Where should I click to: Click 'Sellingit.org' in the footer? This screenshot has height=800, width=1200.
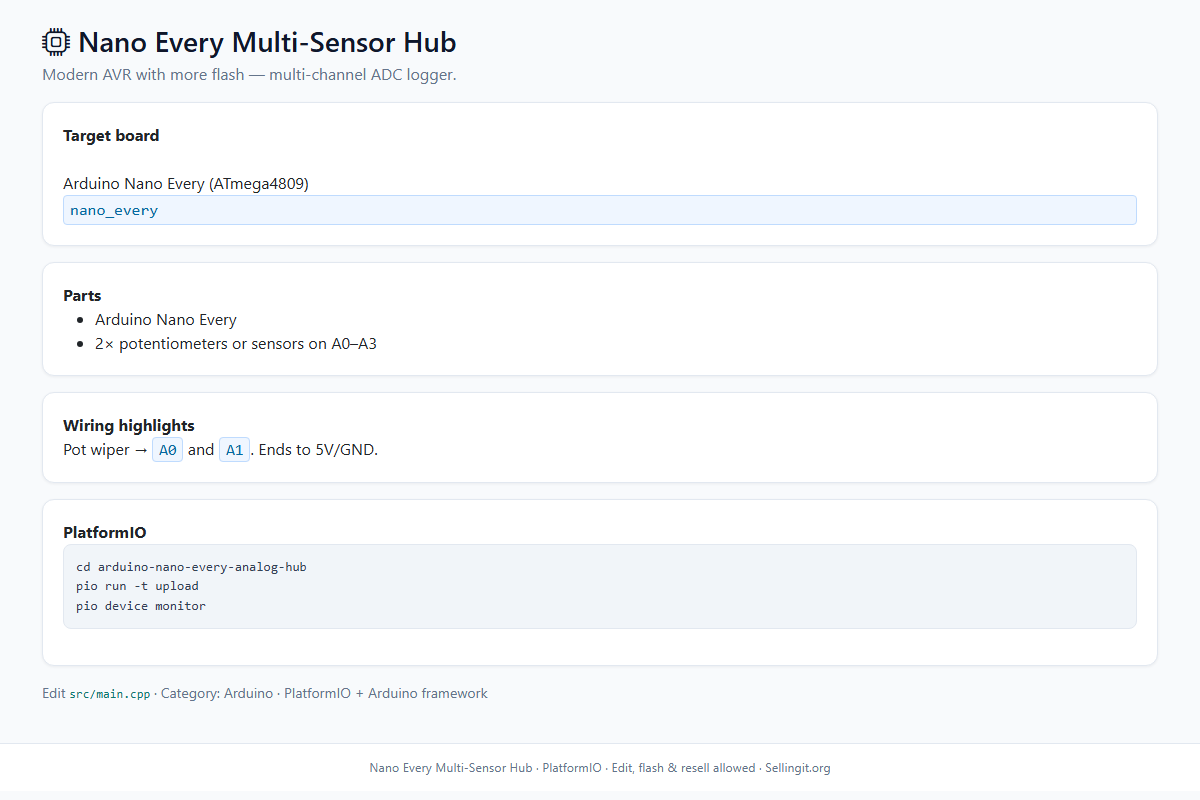click(x=798, y=768)
